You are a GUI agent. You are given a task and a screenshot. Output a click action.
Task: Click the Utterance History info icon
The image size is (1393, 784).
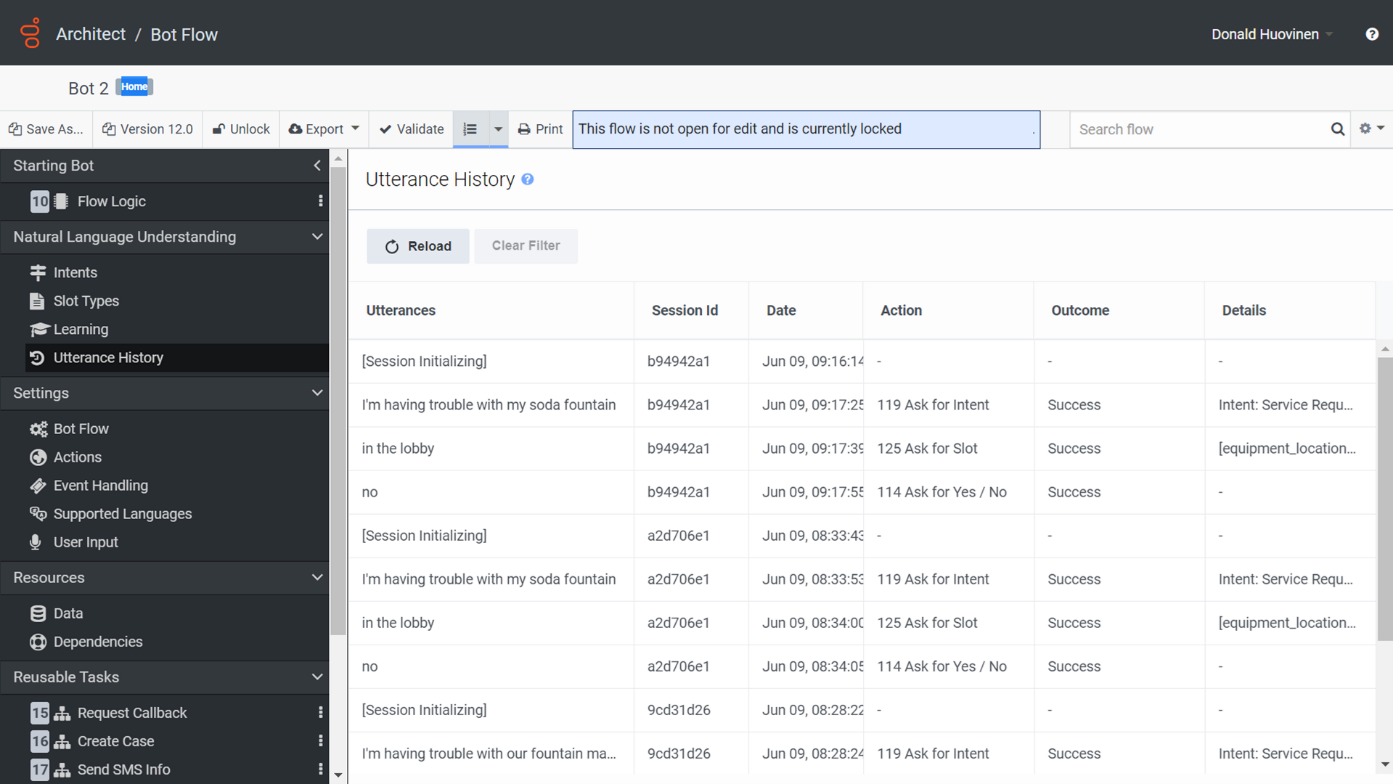[x=528, y=179]
